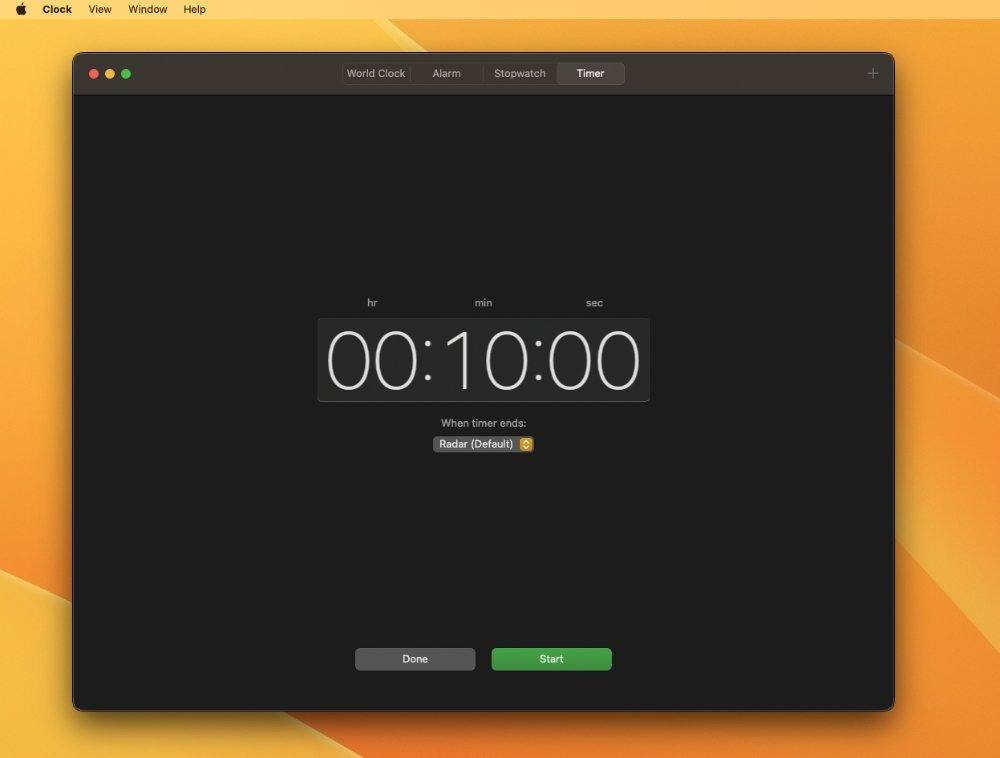This screenshot has height=758, width=1000.
Task: Open the 'When timer ends' sound dropdown
Action: pyautogui.click(x=483, y=444)
